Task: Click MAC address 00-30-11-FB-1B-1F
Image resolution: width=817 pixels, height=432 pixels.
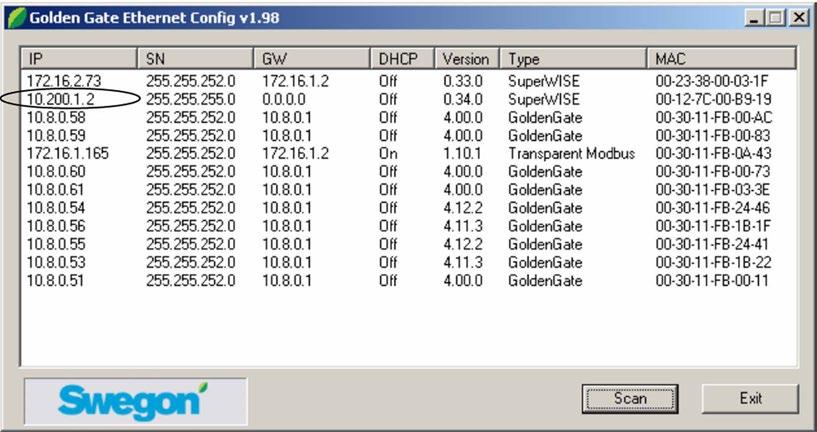Action: pyautogui.click(x=713, y=226)
